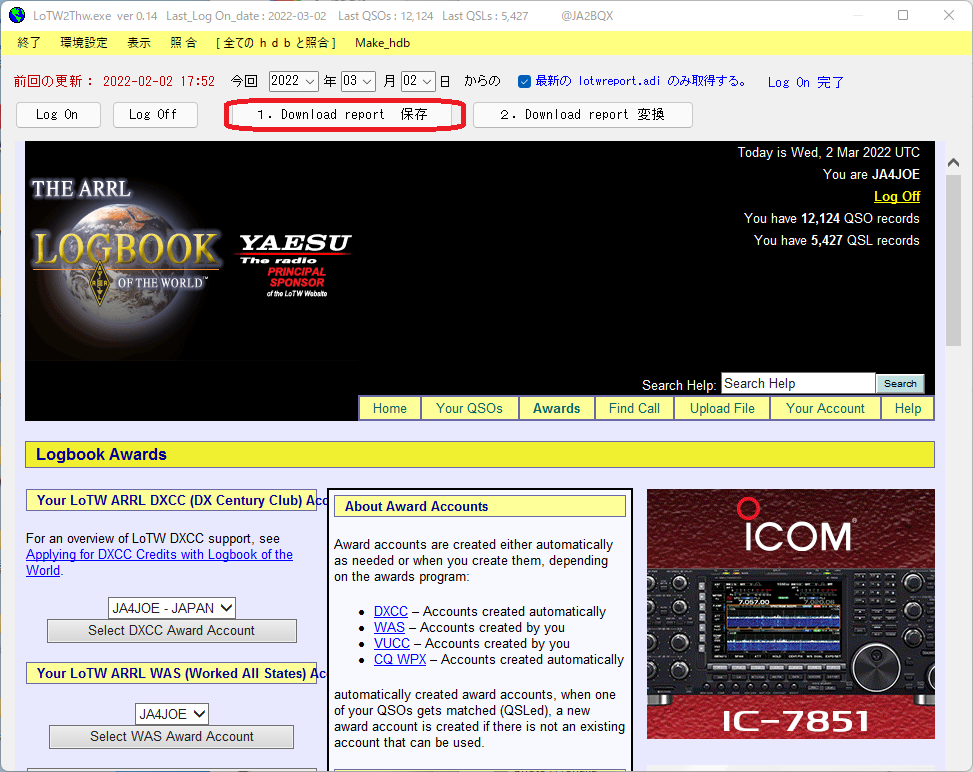973x772 pixels.
Task: Click the scrollbar up arrow
Action: pos(953,163)
